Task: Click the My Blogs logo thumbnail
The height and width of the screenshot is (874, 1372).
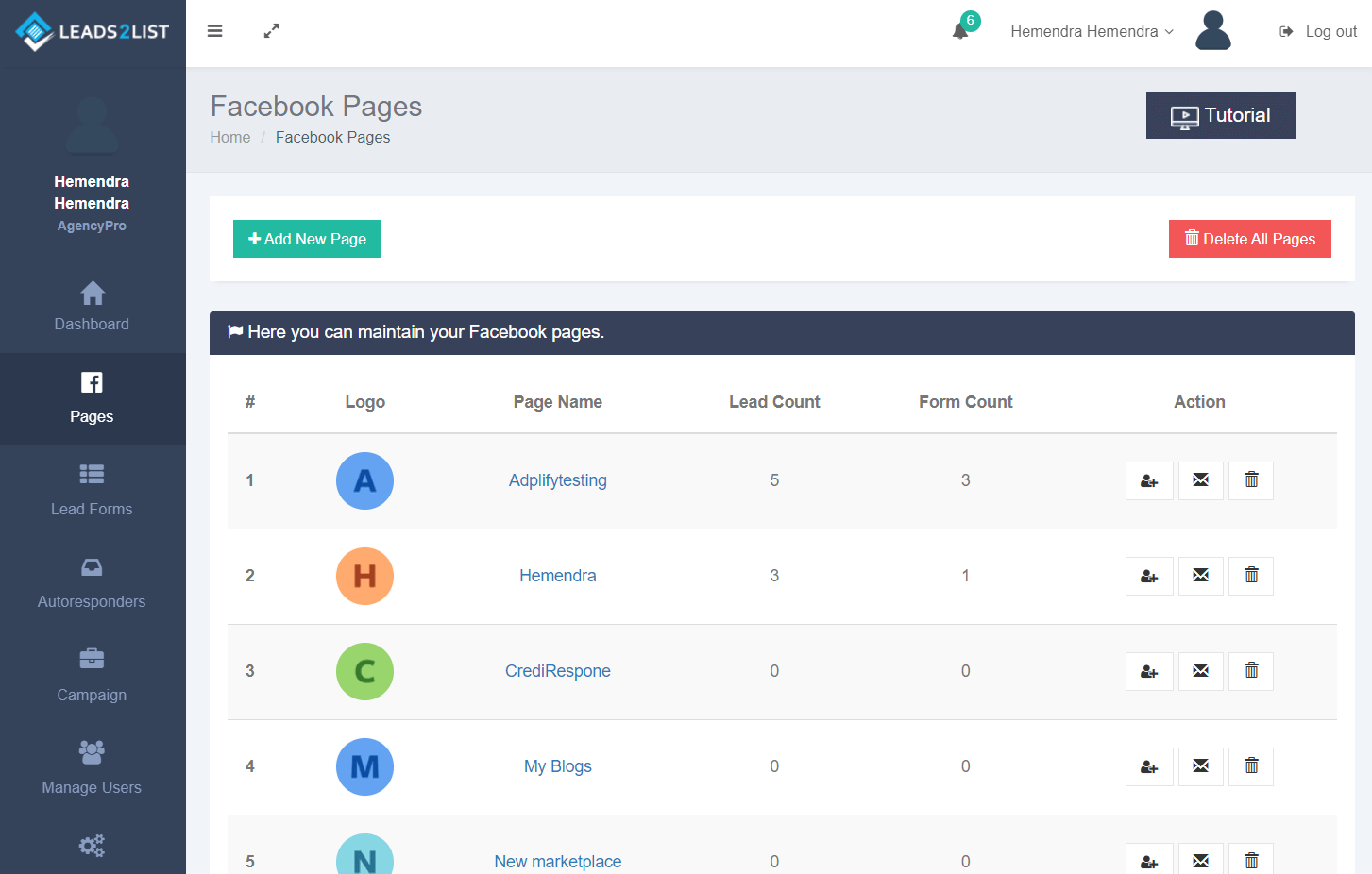Action: click(364, 766)
